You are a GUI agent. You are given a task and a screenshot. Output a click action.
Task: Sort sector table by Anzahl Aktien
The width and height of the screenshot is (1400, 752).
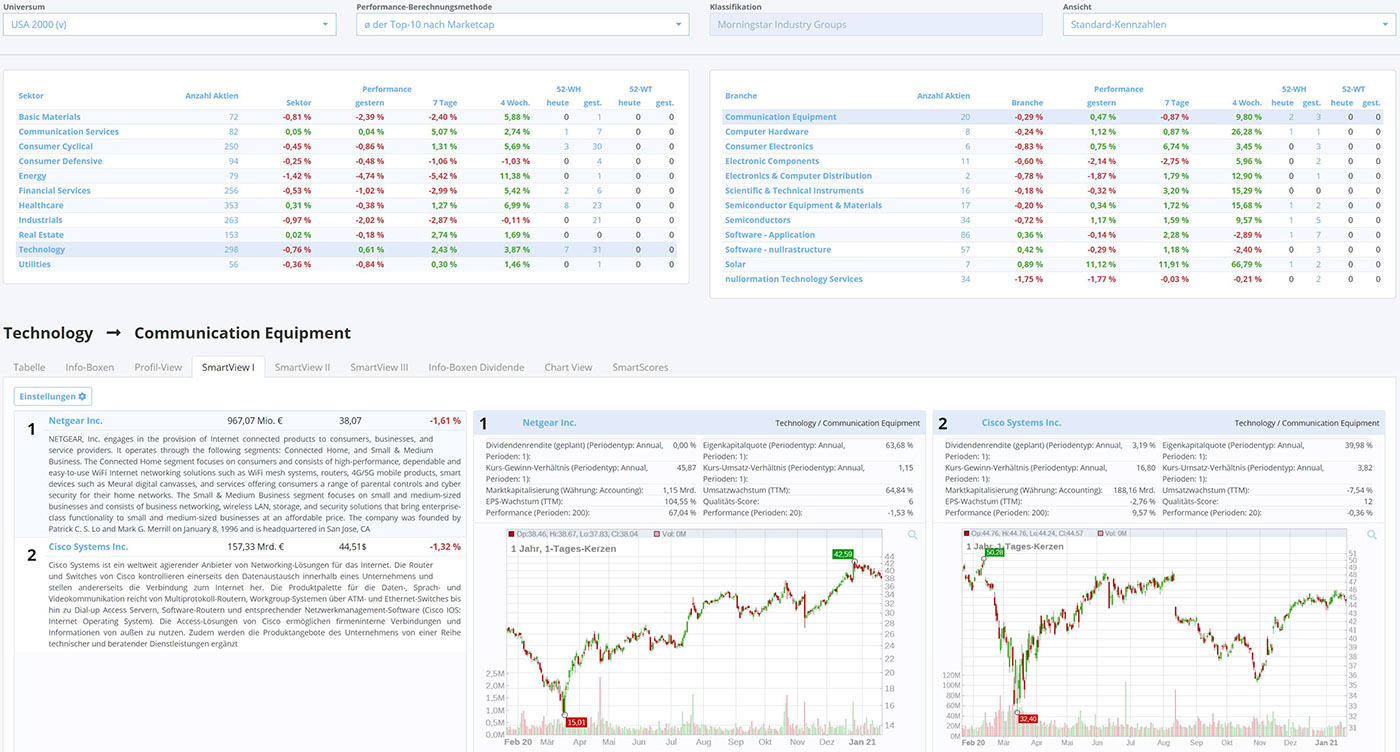point(212,96)
